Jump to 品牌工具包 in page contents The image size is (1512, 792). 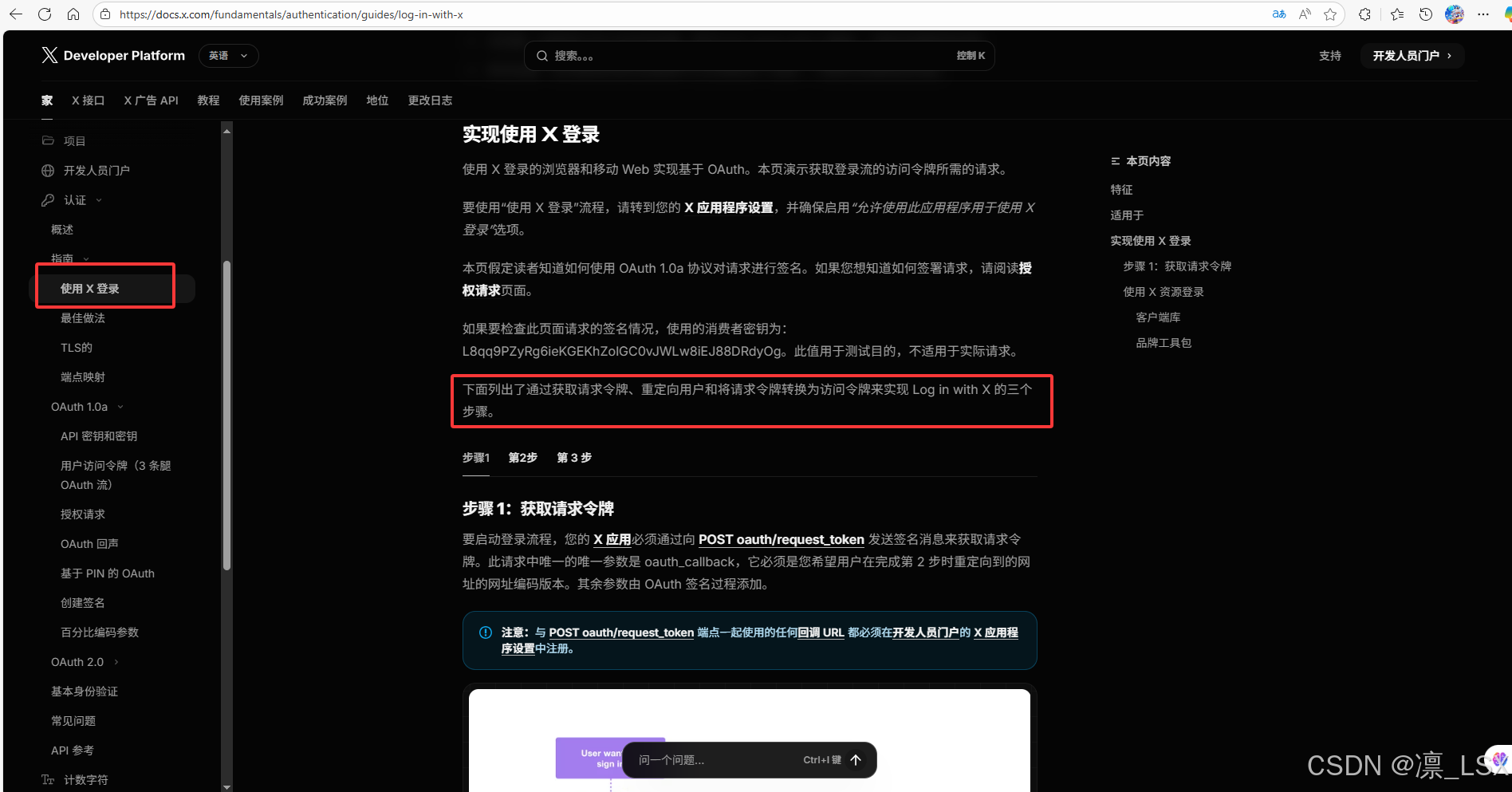pos(1164,343)
